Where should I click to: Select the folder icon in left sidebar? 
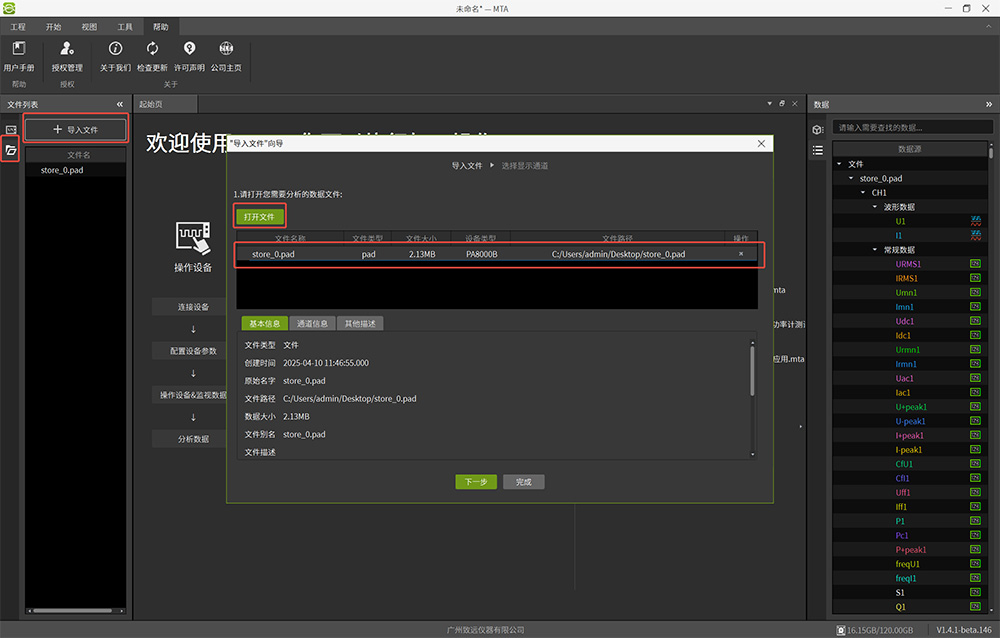pos(11,150)
